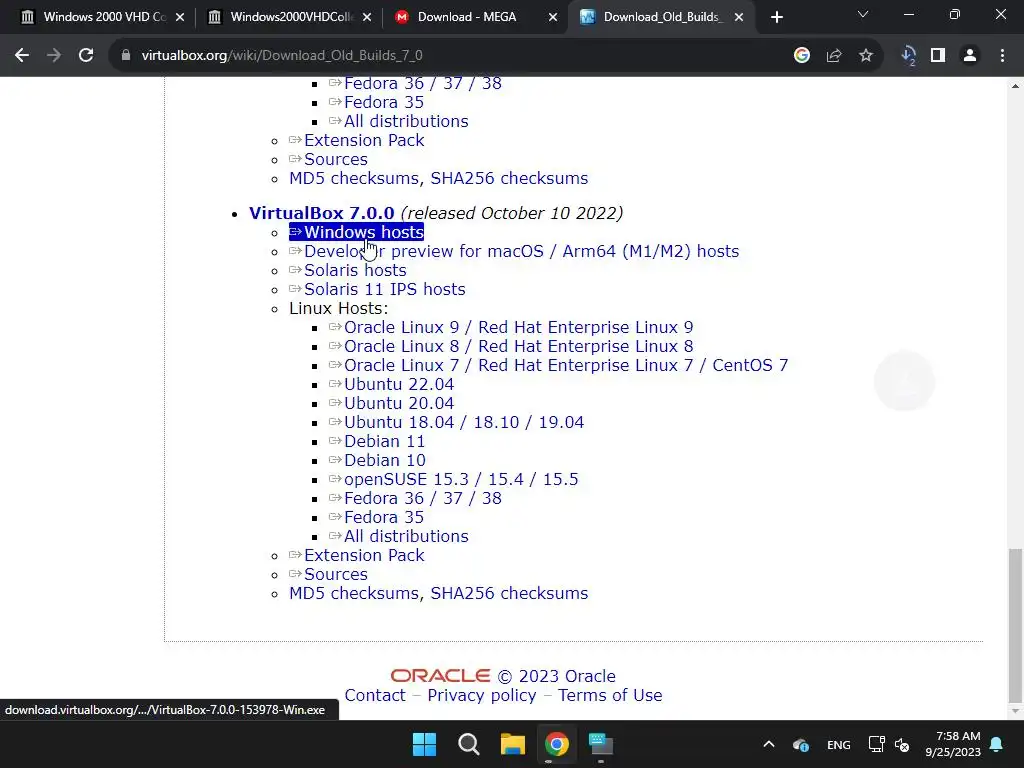
Task: Close the Download - MEGA tab
Action: pos(553,18)
